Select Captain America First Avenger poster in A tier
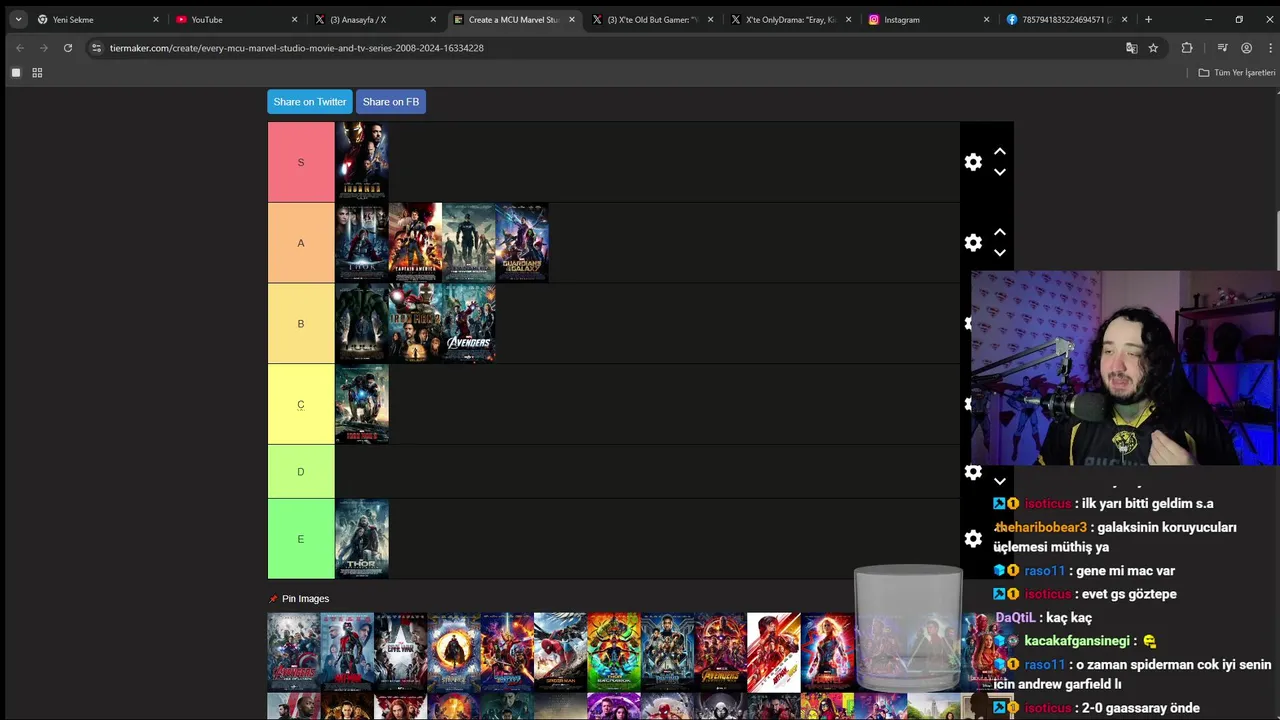 [415, 243]
